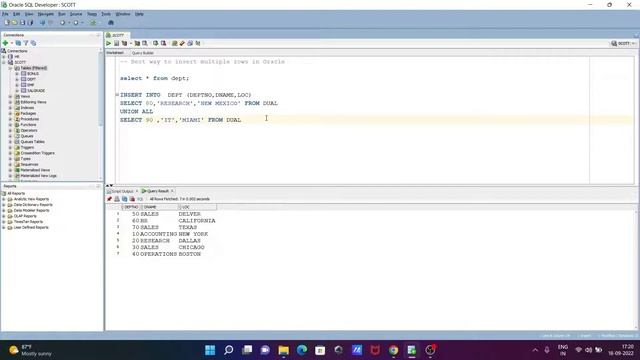Expand the Sequences tree node
Screen dimensions: 640x360
point(11,164)
